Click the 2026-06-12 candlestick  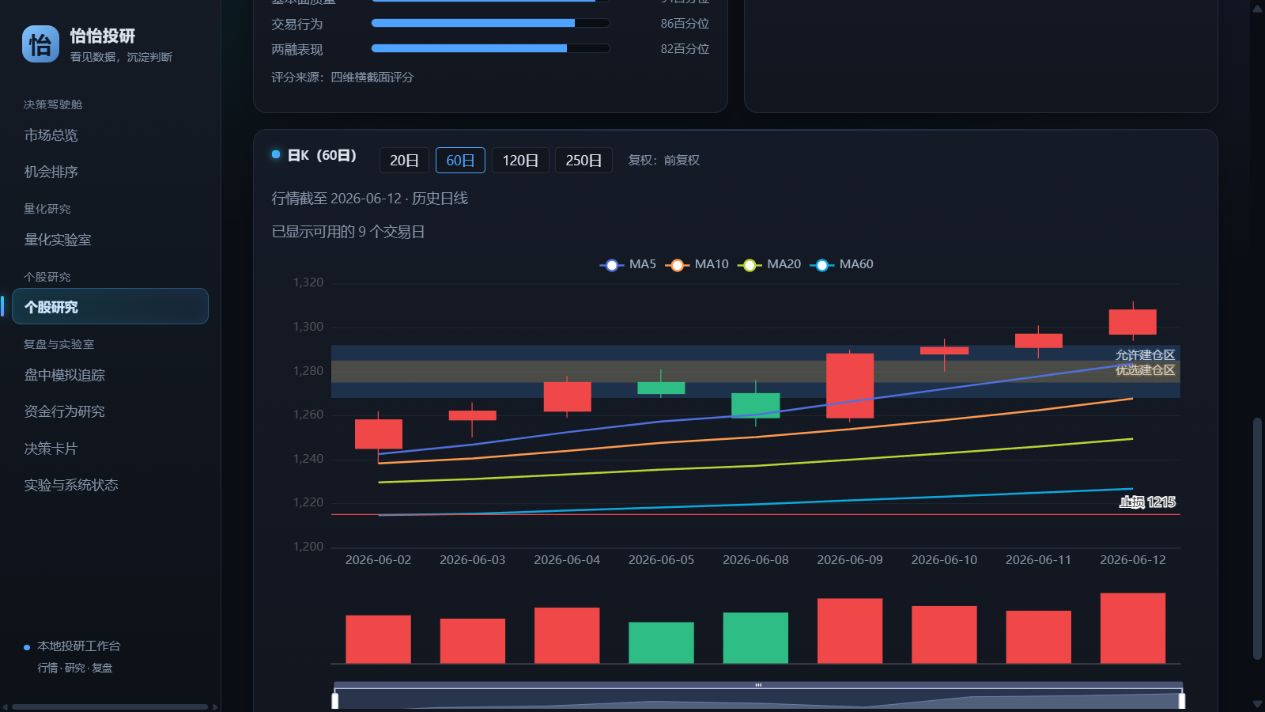point(1133,321)
